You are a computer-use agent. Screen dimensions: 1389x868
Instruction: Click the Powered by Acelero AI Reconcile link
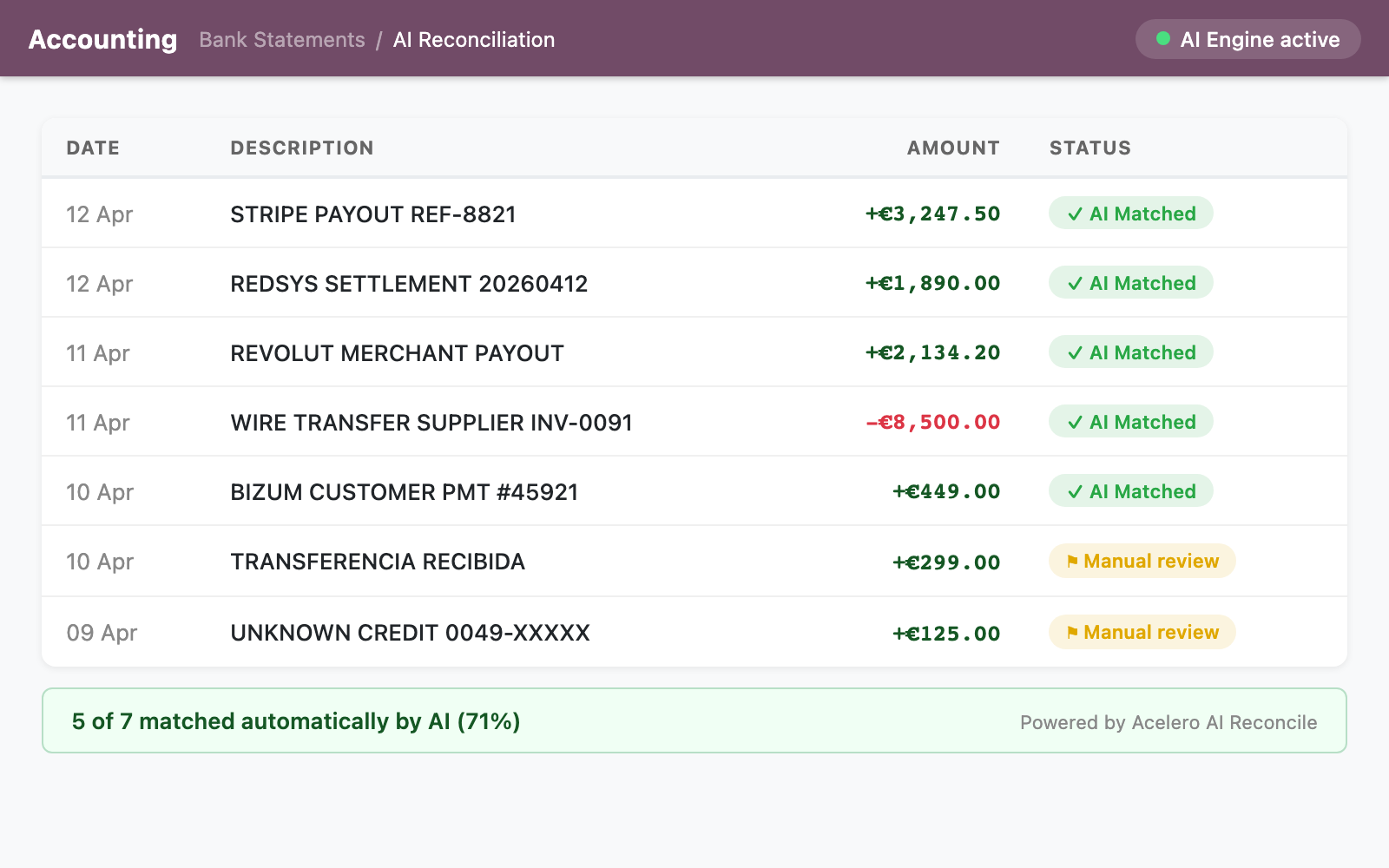pos(1168,721)
